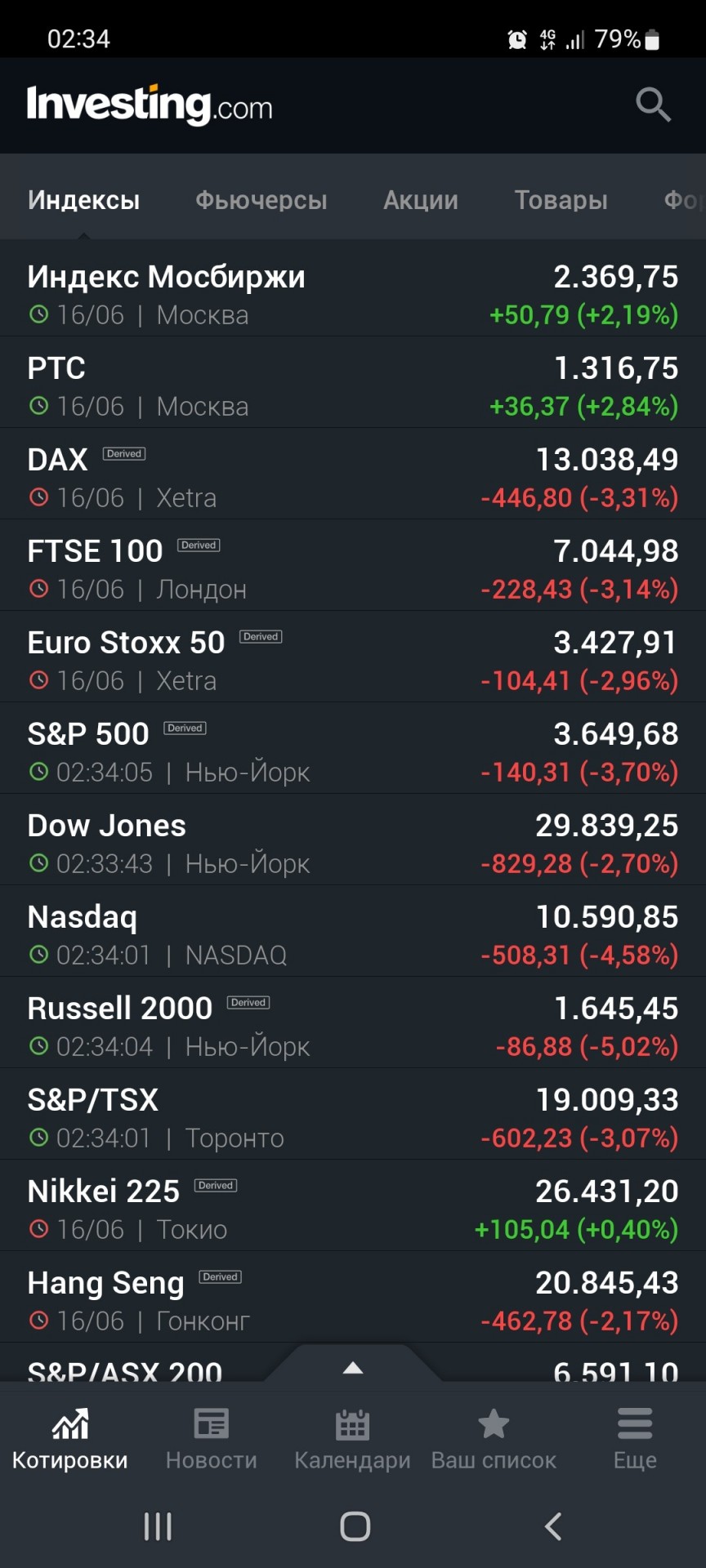This screenshot has height=1568, width=706.
Task: Tap the search magnifier icon
Action: pos(653,105)
